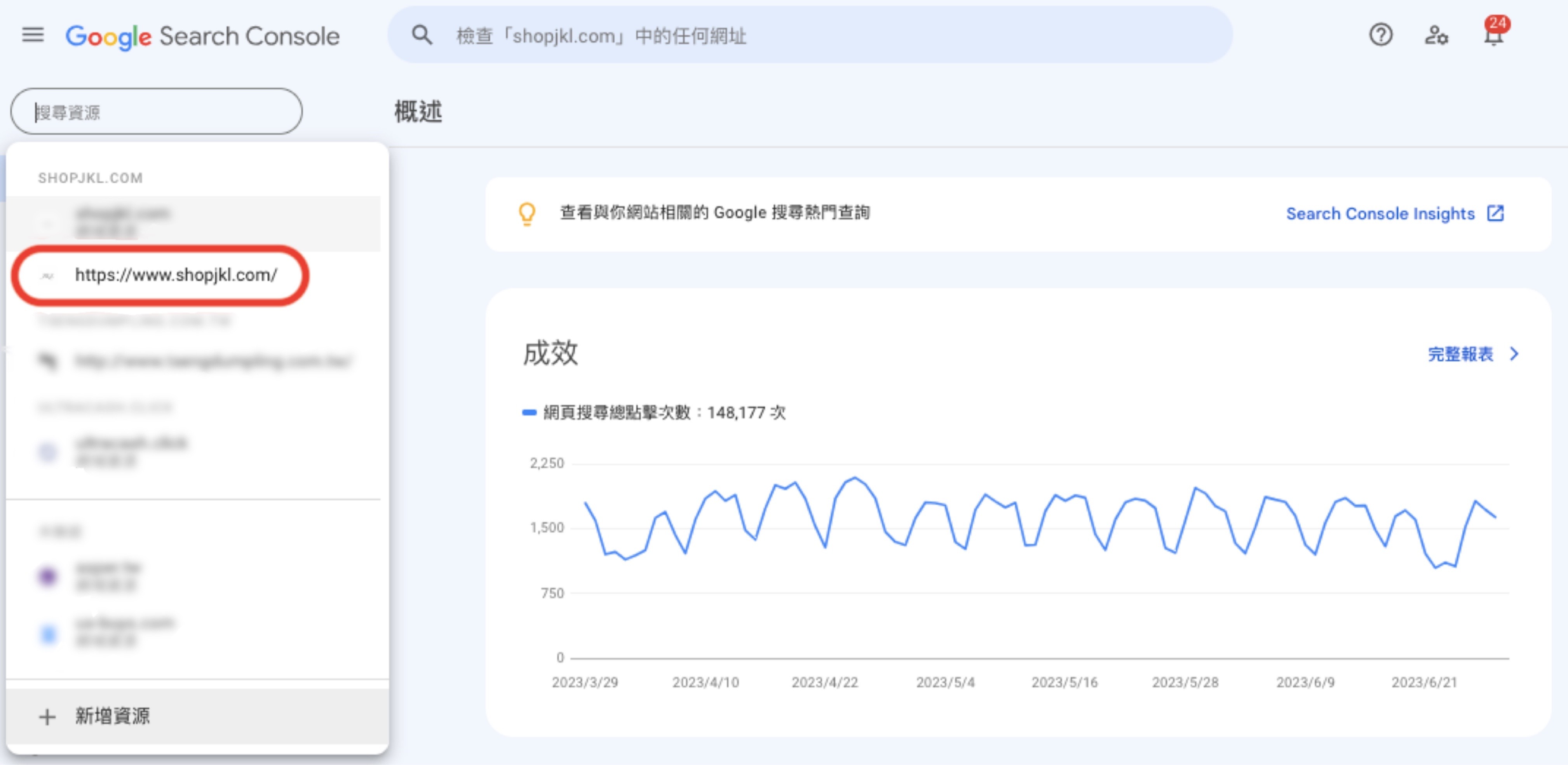Viewport: 1568px width, 765px height.
Task: Click the external link icon beside Insights
Action: (1496, 214)
